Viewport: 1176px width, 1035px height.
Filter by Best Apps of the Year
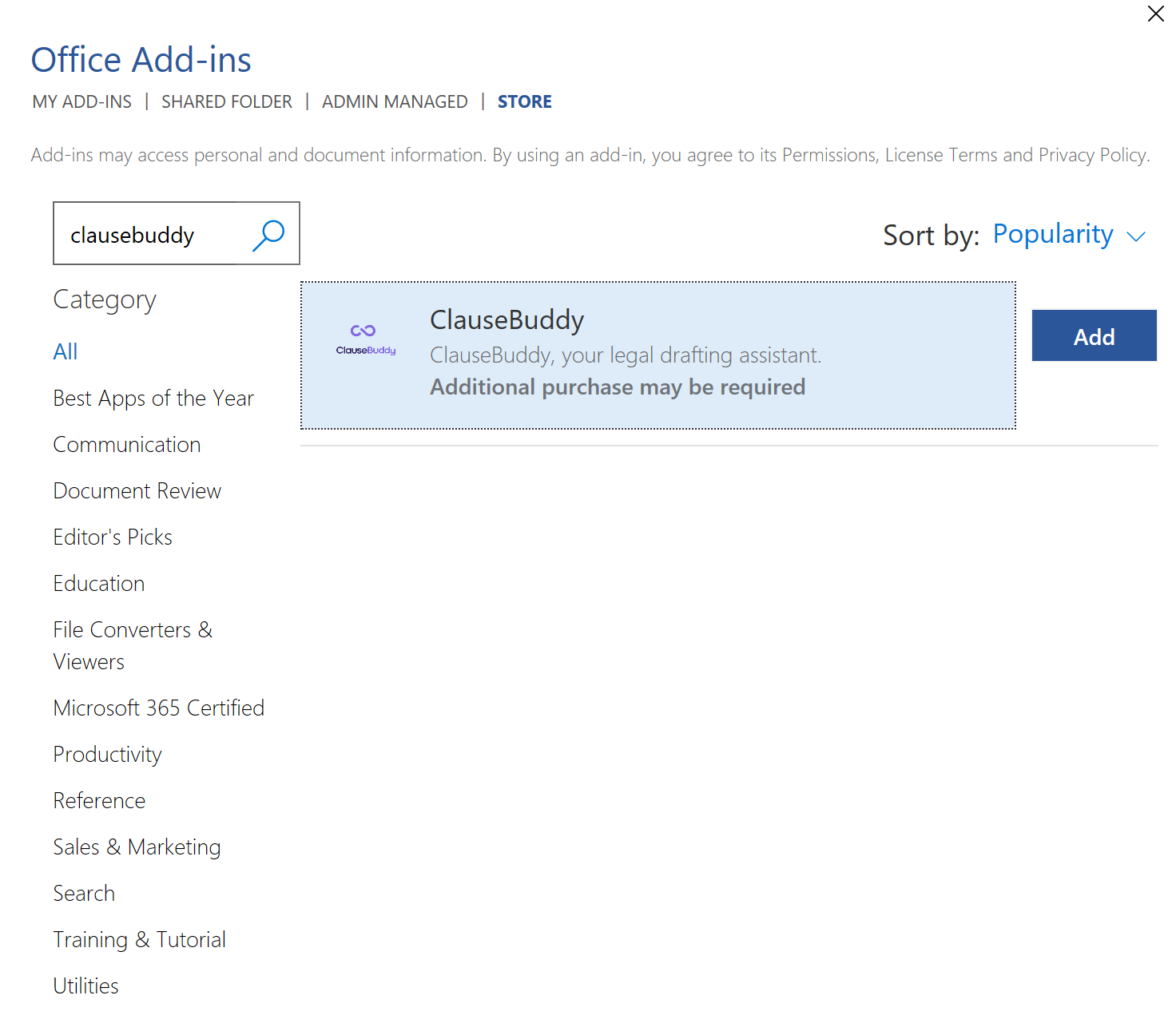(x=153, y=399)
